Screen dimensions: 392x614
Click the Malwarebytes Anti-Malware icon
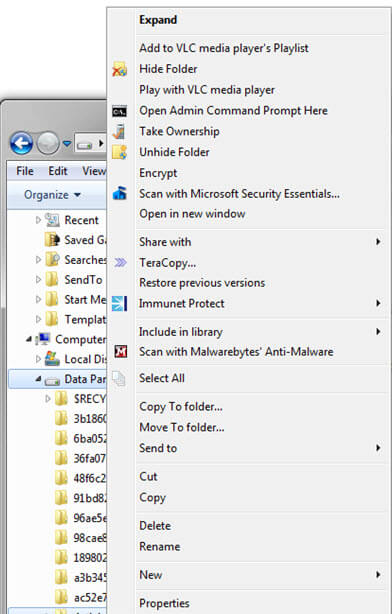pyautogui.click(x=120, y=352)
